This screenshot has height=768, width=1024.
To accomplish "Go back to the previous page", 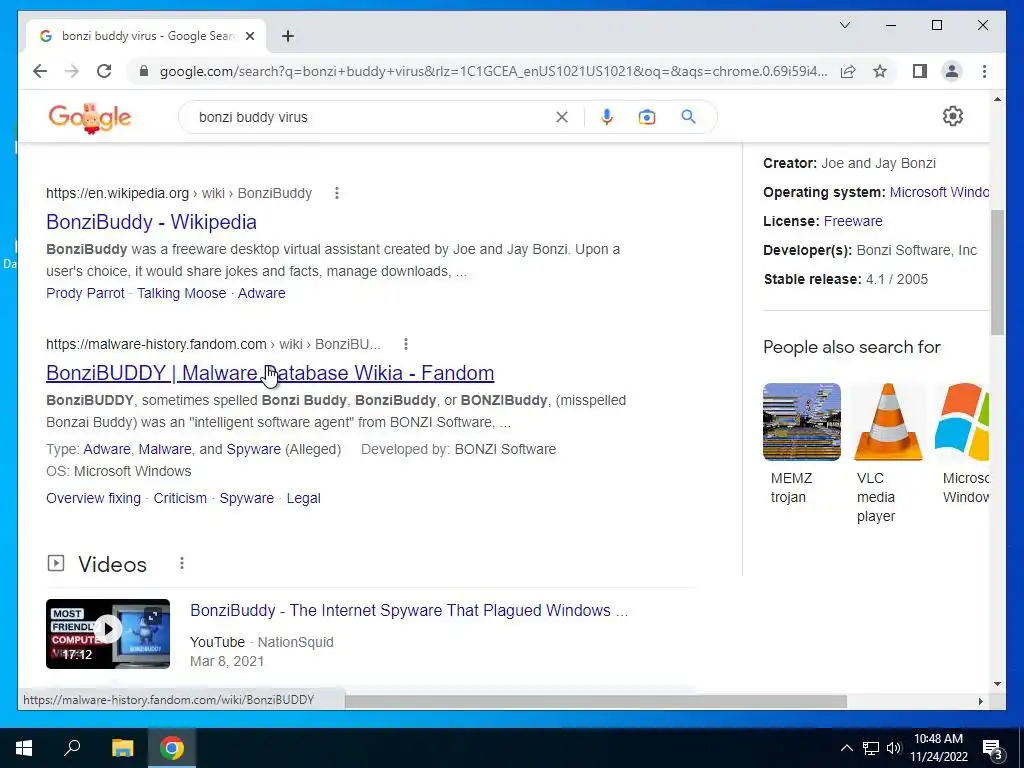I will (40, 71).
